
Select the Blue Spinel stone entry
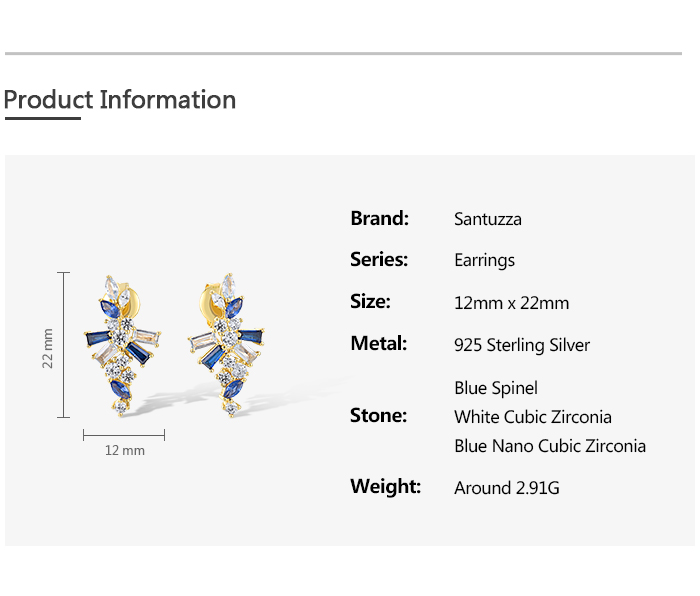click(495, 388)
